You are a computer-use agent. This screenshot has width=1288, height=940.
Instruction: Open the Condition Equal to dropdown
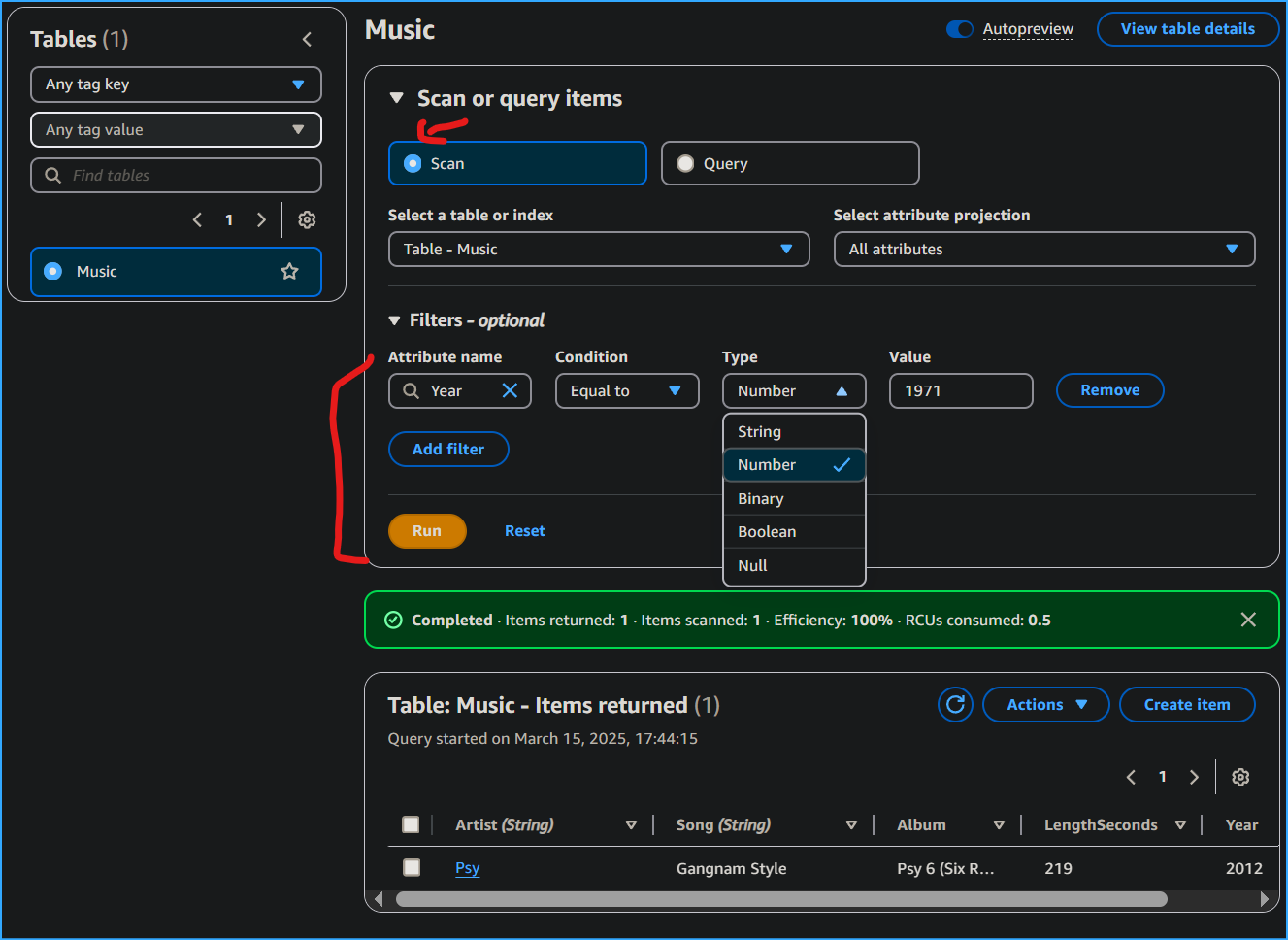tap(626, 391)
